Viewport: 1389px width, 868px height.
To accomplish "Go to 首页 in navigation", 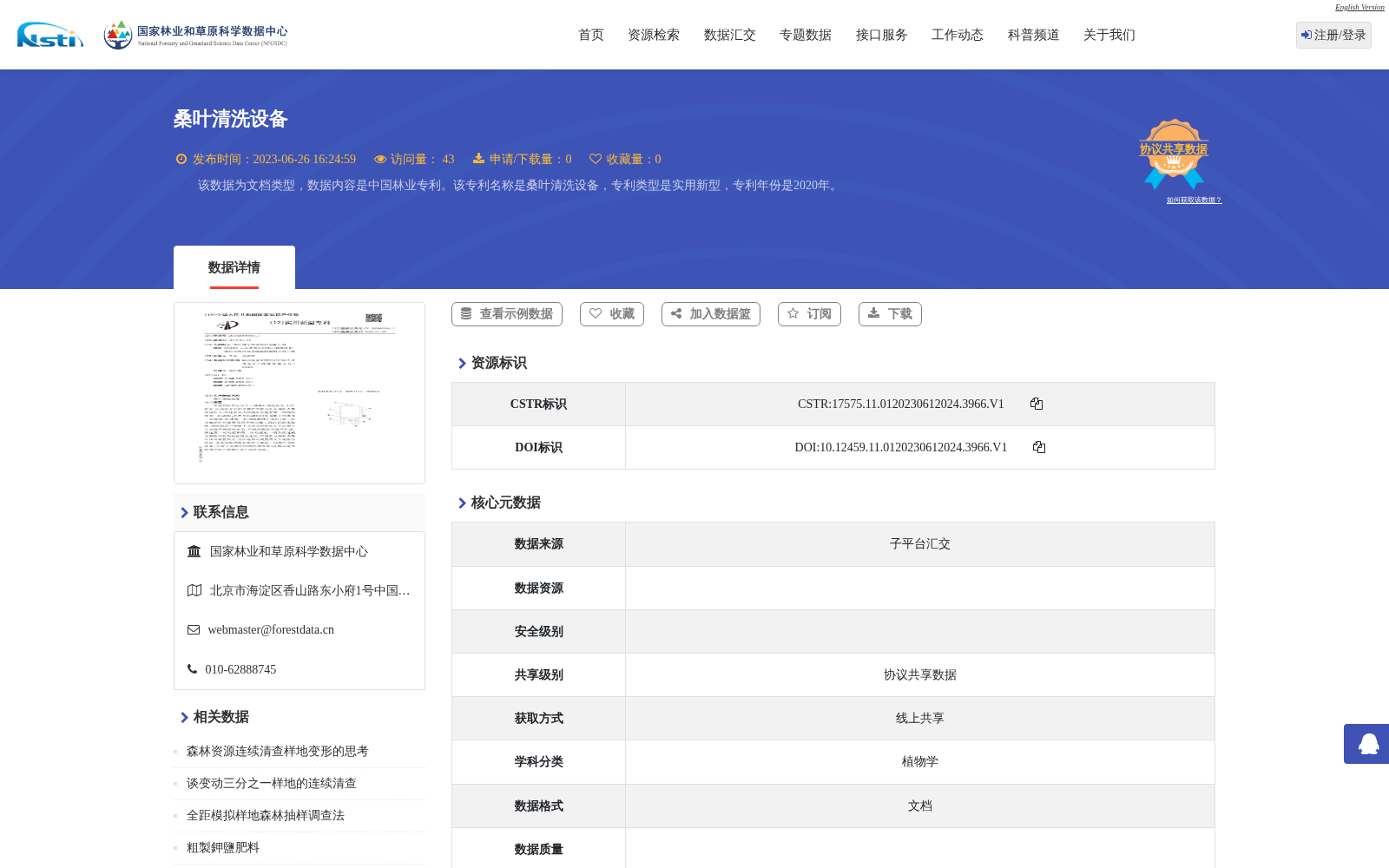I will pos(591,35).
